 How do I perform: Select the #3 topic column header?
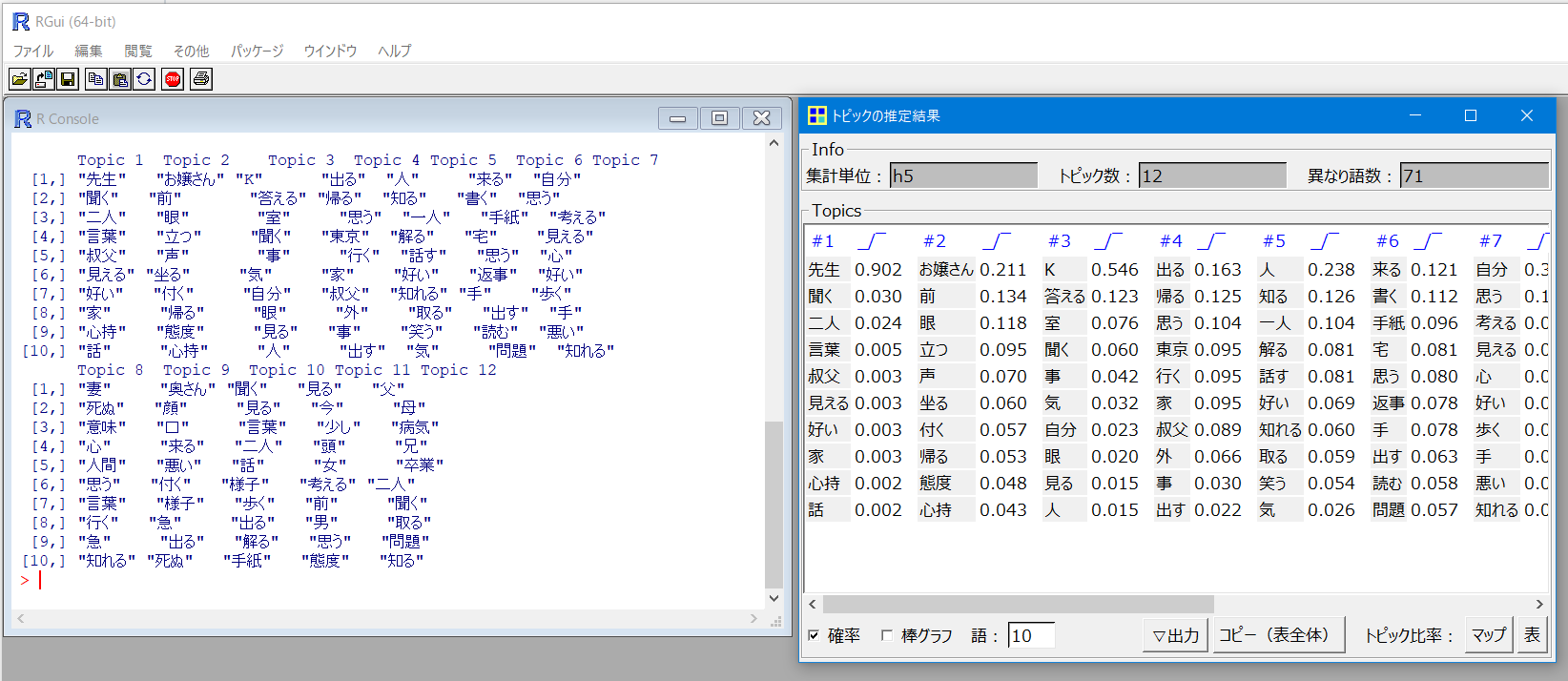1059,241
